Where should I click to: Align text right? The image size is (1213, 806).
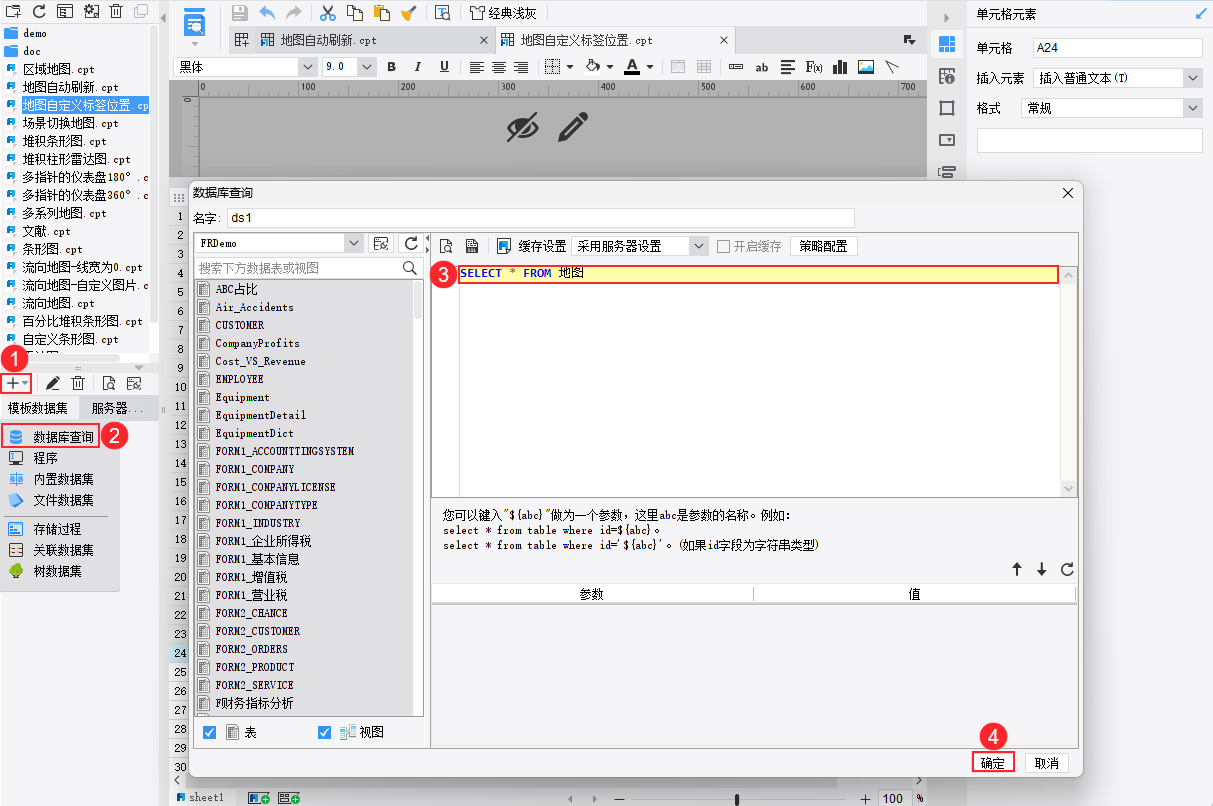(521, 67)
